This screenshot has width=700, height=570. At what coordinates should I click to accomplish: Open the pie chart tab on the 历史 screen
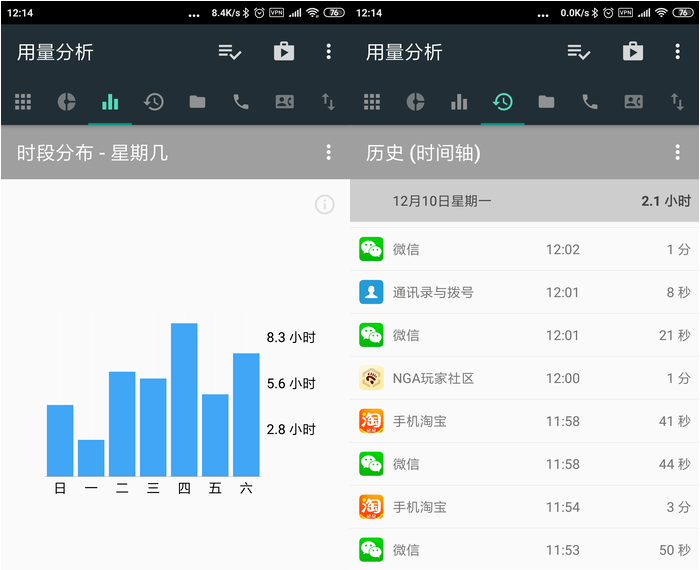415,101
